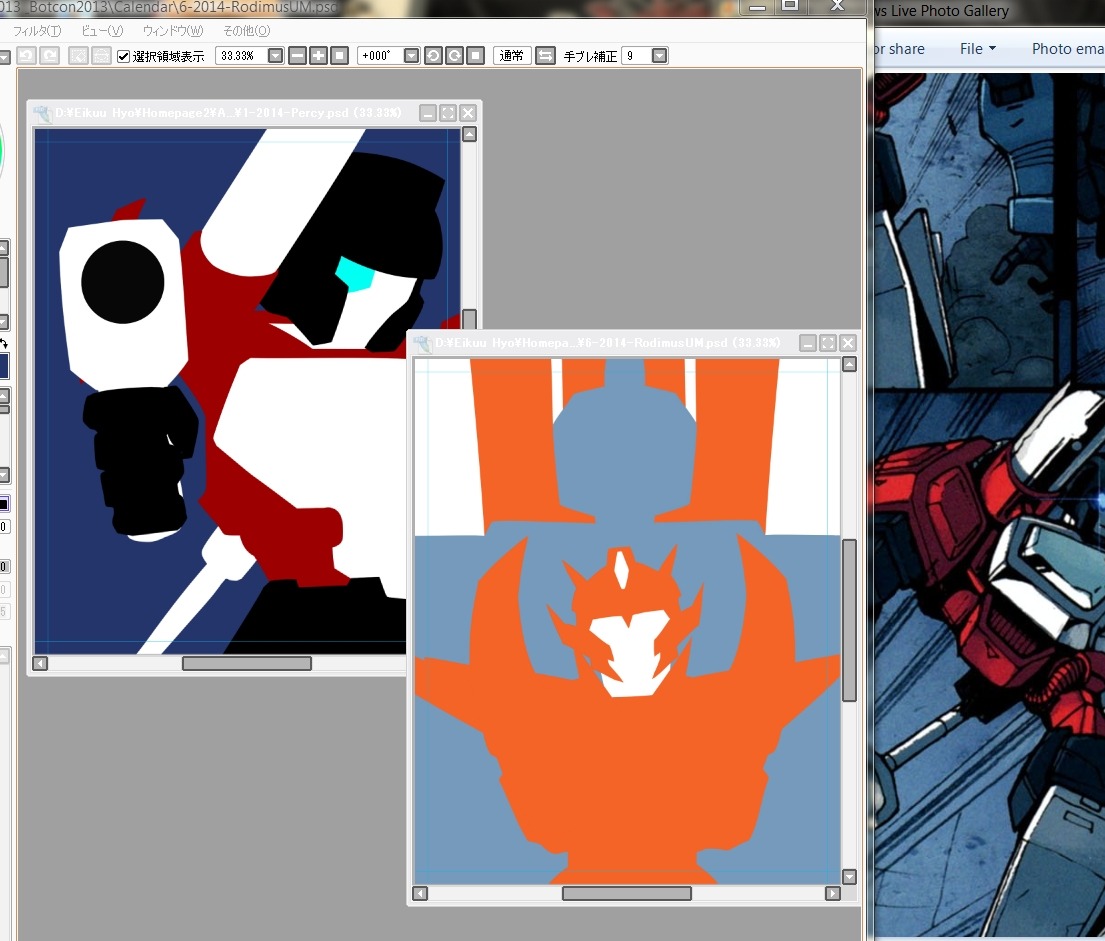Click the 33.33% zoom field
The width and height of the screenshot is (1105, 941).
click(240, 56)
